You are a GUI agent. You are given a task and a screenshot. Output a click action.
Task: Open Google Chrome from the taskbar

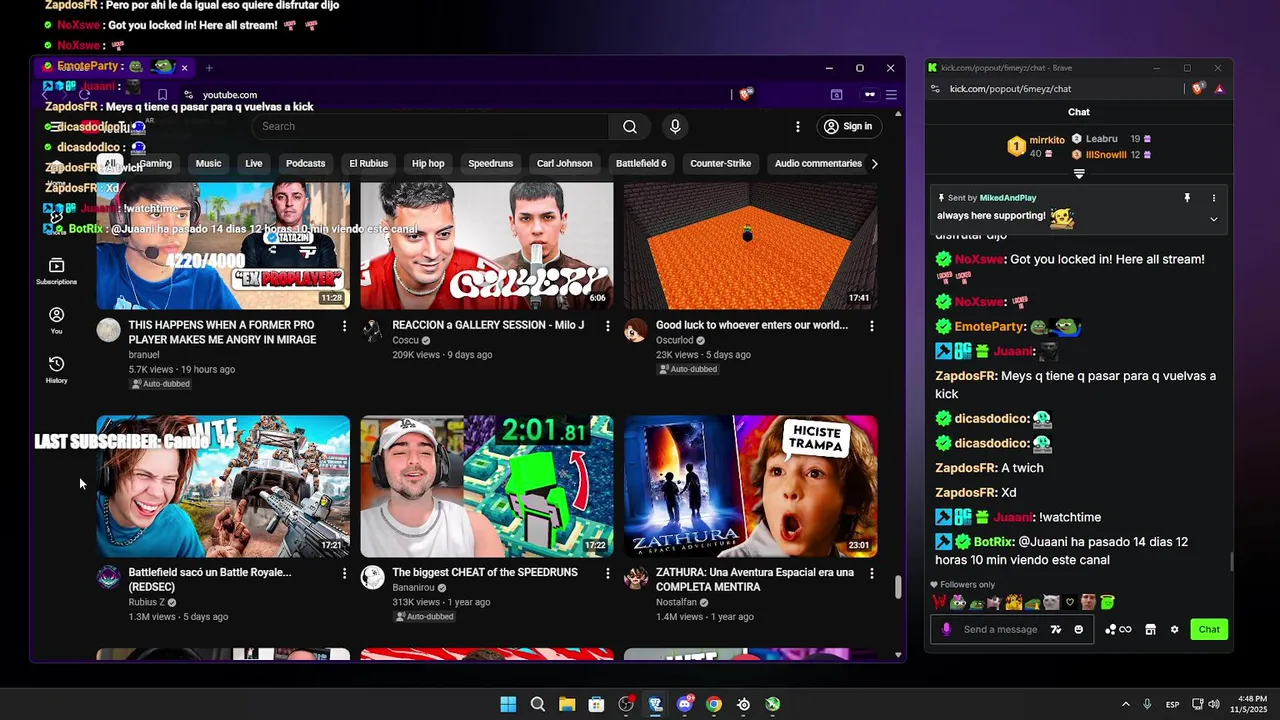[x=714, y=704]
